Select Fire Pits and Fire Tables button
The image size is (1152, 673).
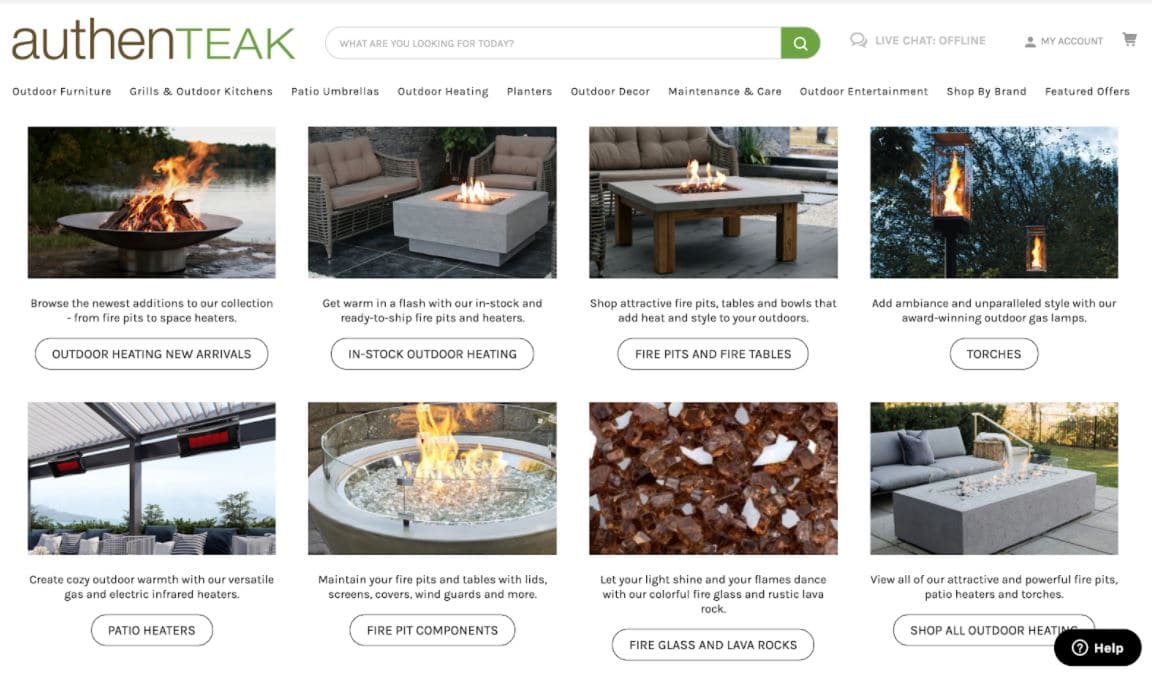pos(713,354)
